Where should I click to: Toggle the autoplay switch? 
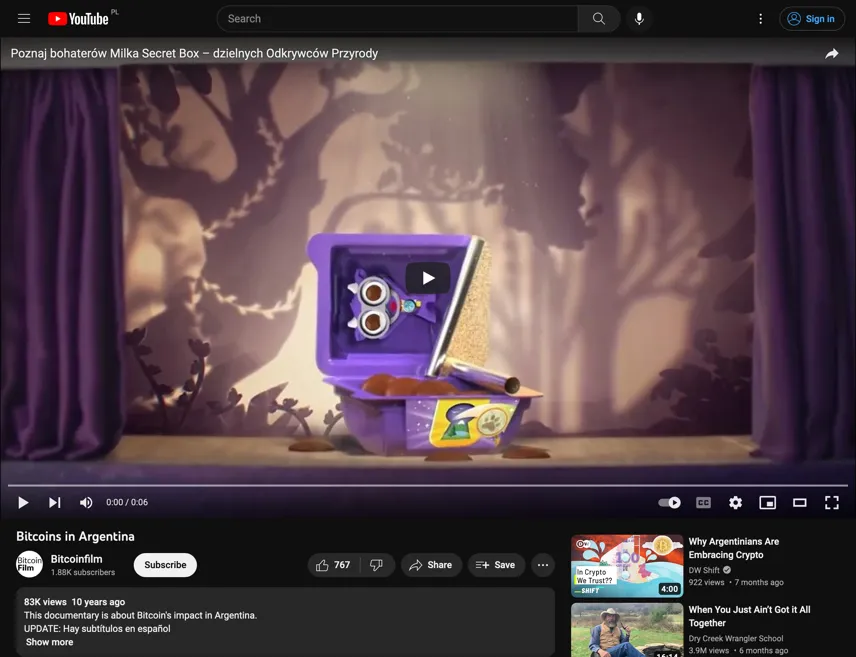670,502
